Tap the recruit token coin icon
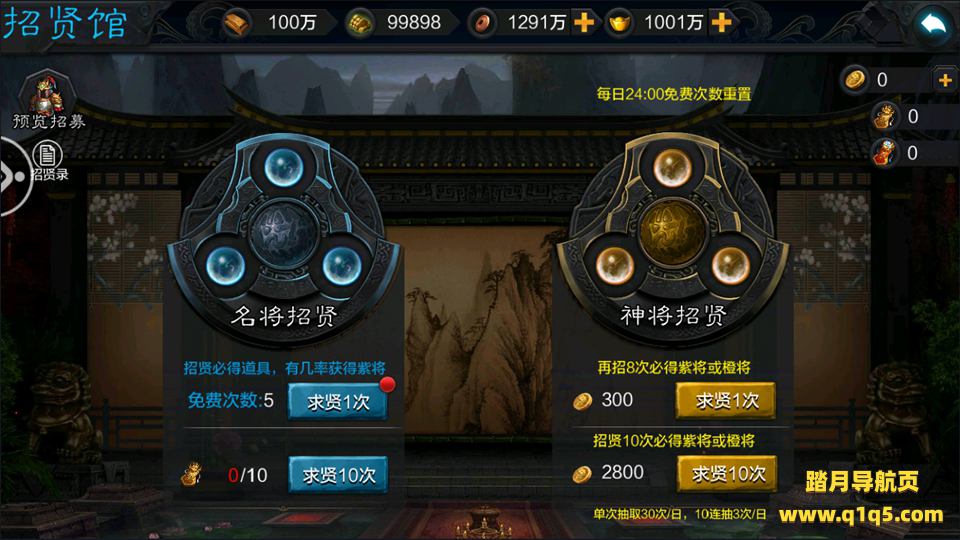 [855, 80]
